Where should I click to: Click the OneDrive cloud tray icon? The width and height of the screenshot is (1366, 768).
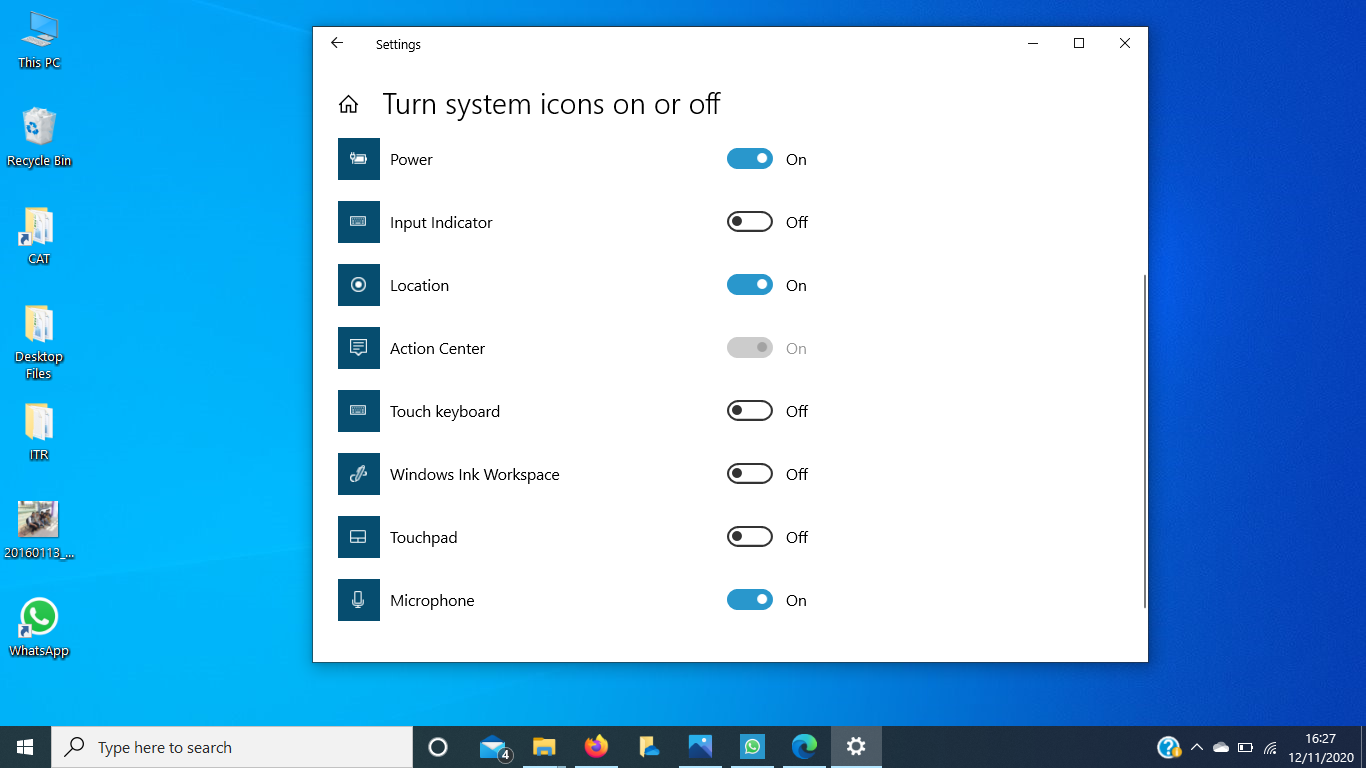point(1220,747)
